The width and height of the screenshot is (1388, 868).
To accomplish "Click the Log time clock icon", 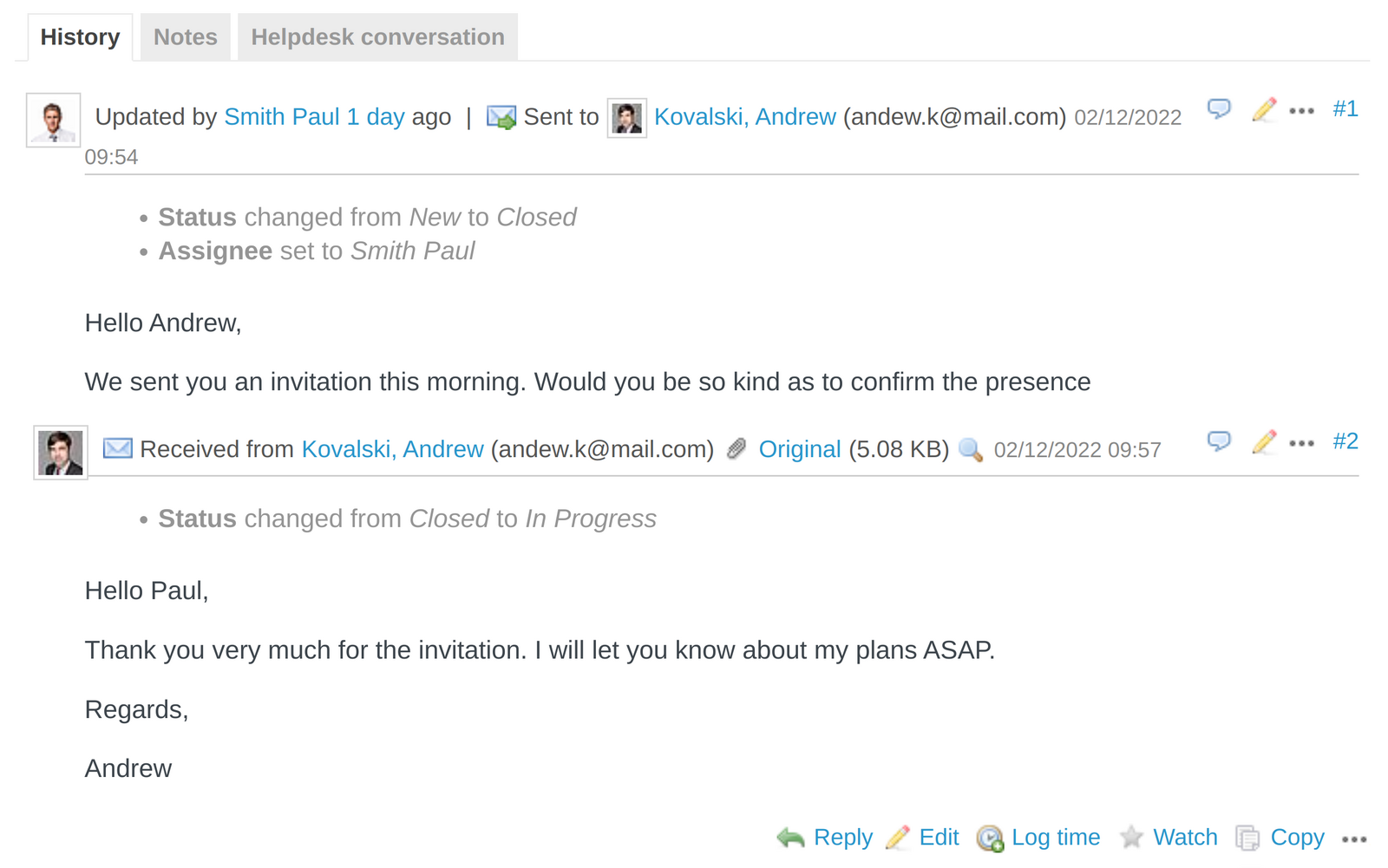I will point(989,838).
